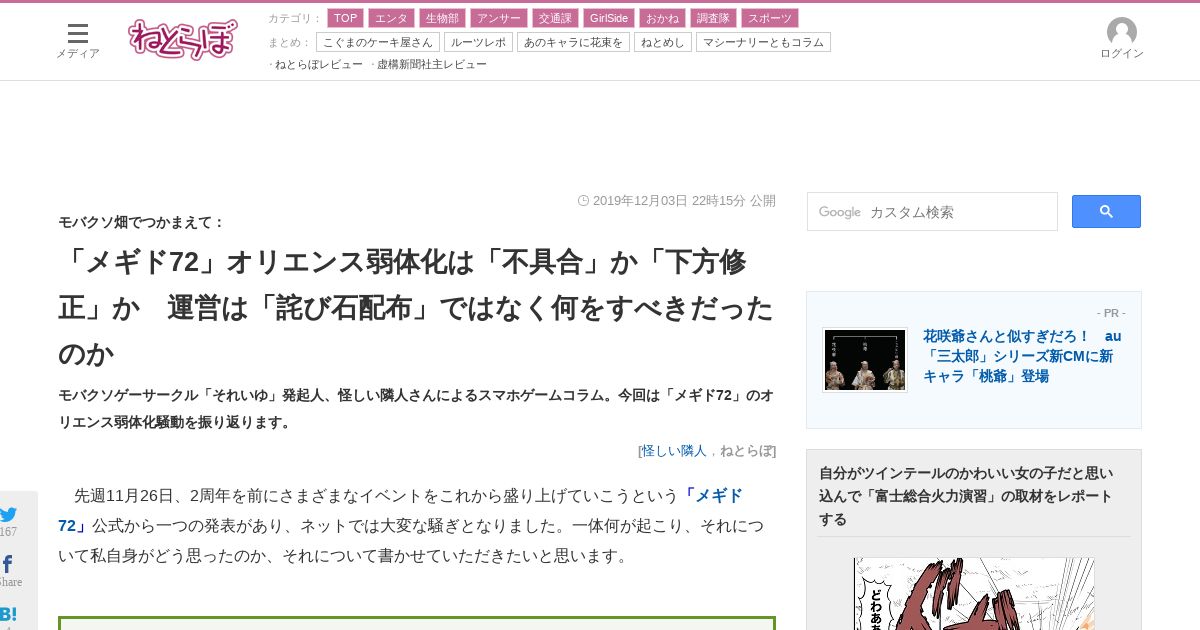Image resolution: width=1200 pixels, height=630 pixels.
Task: Open あのキャラに花束を summary
Action: coord(573,42)
